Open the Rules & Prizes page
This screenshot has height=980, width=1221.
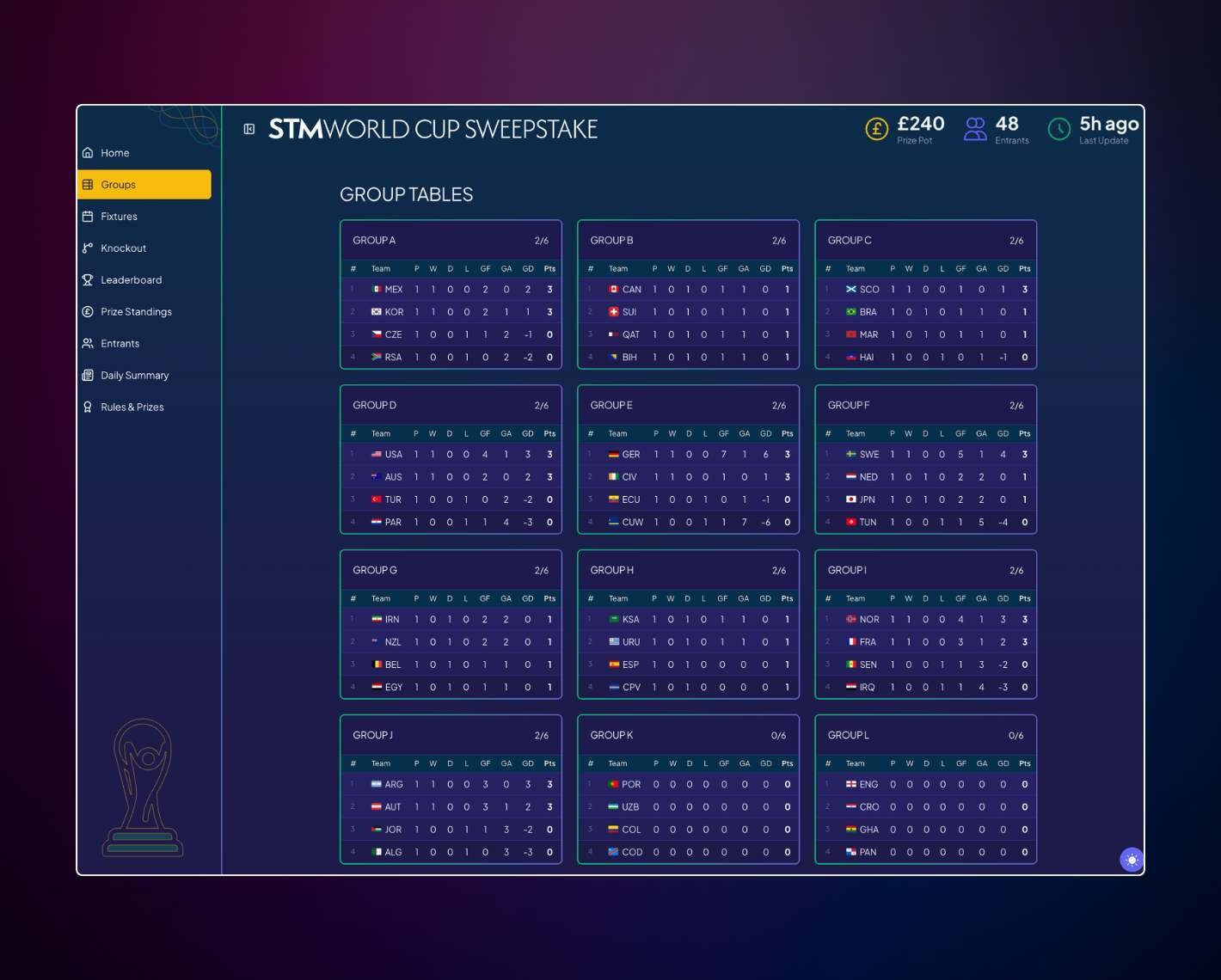tap(144, 407)
